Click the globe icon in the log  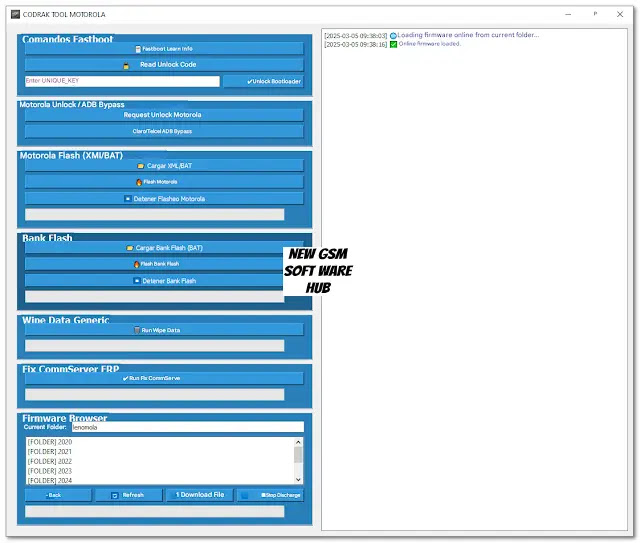point(393,36)
